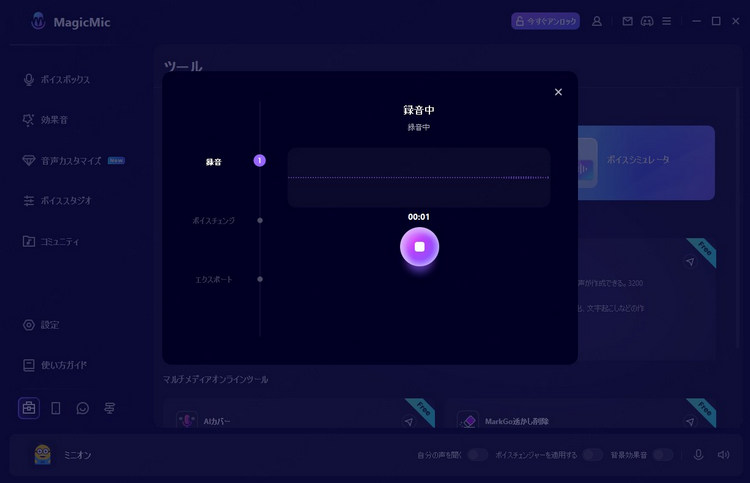This screenshot has width=750, height=483.
Task: Open the hamburger menu icon
Action: (x=666, y=21)
